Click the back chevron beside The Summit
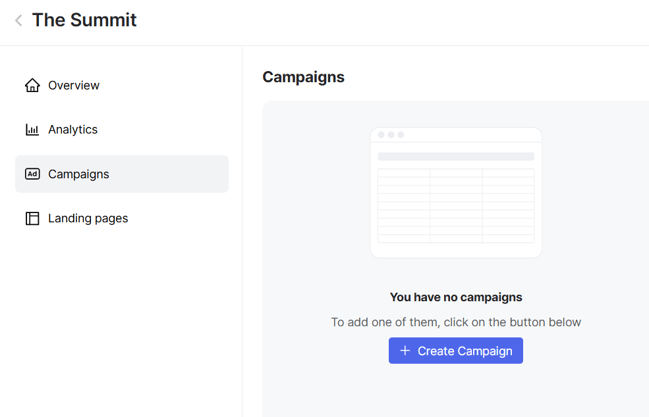The height and width of the screenshot is (417, 649). coord(18,20)
